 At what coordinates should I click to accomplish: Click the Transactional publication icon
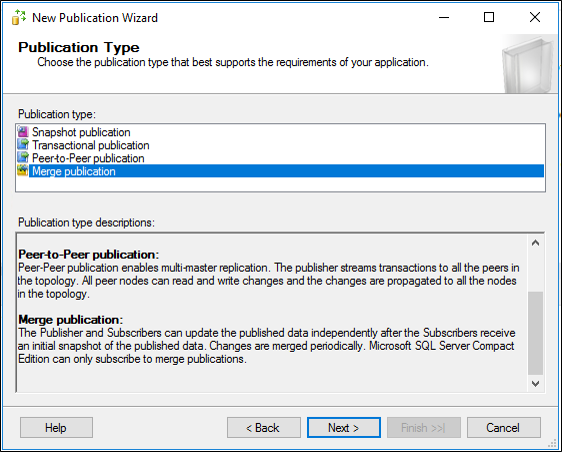(23, 145)
